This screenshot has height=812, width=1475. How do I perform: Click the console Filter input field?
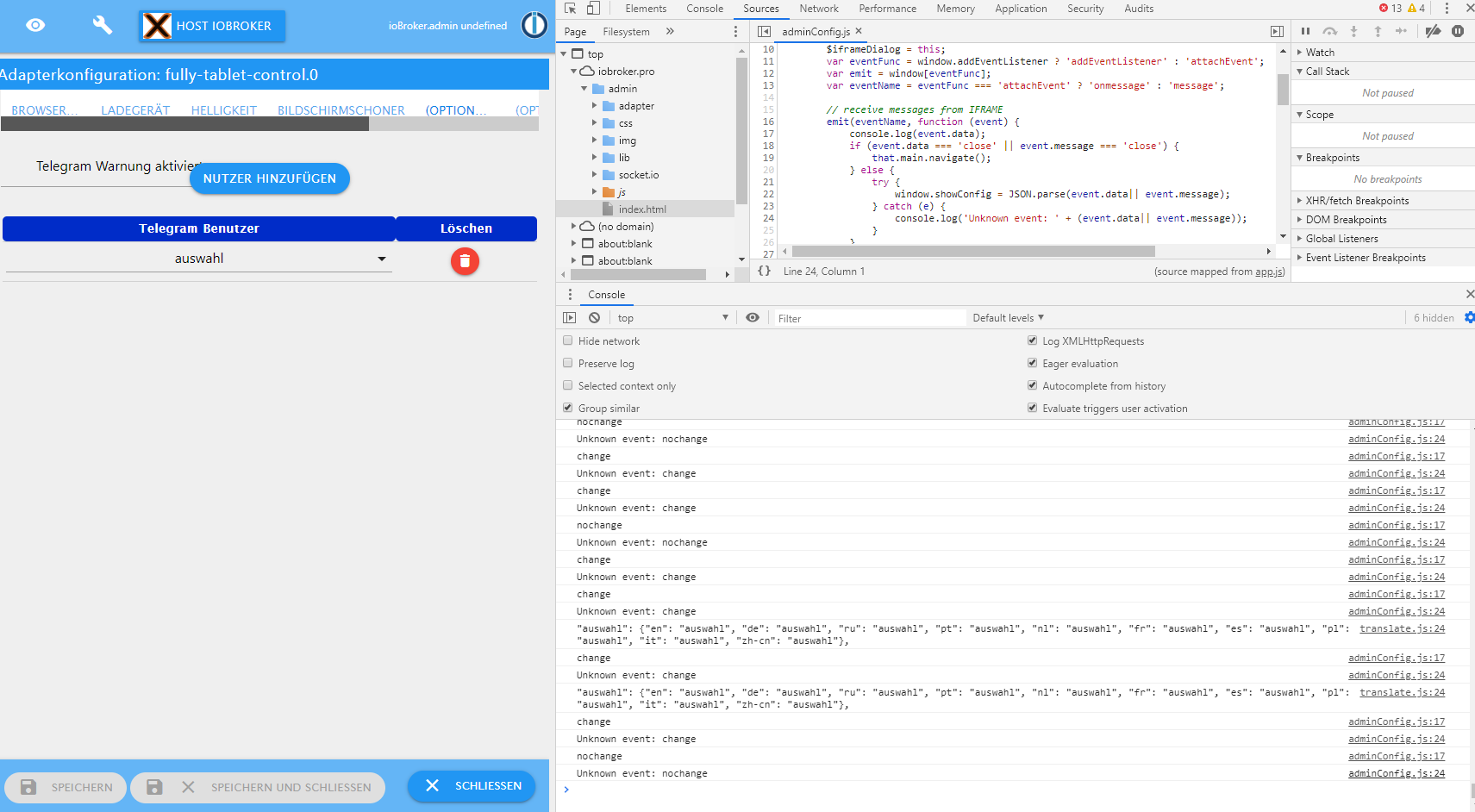coord(869,318)
